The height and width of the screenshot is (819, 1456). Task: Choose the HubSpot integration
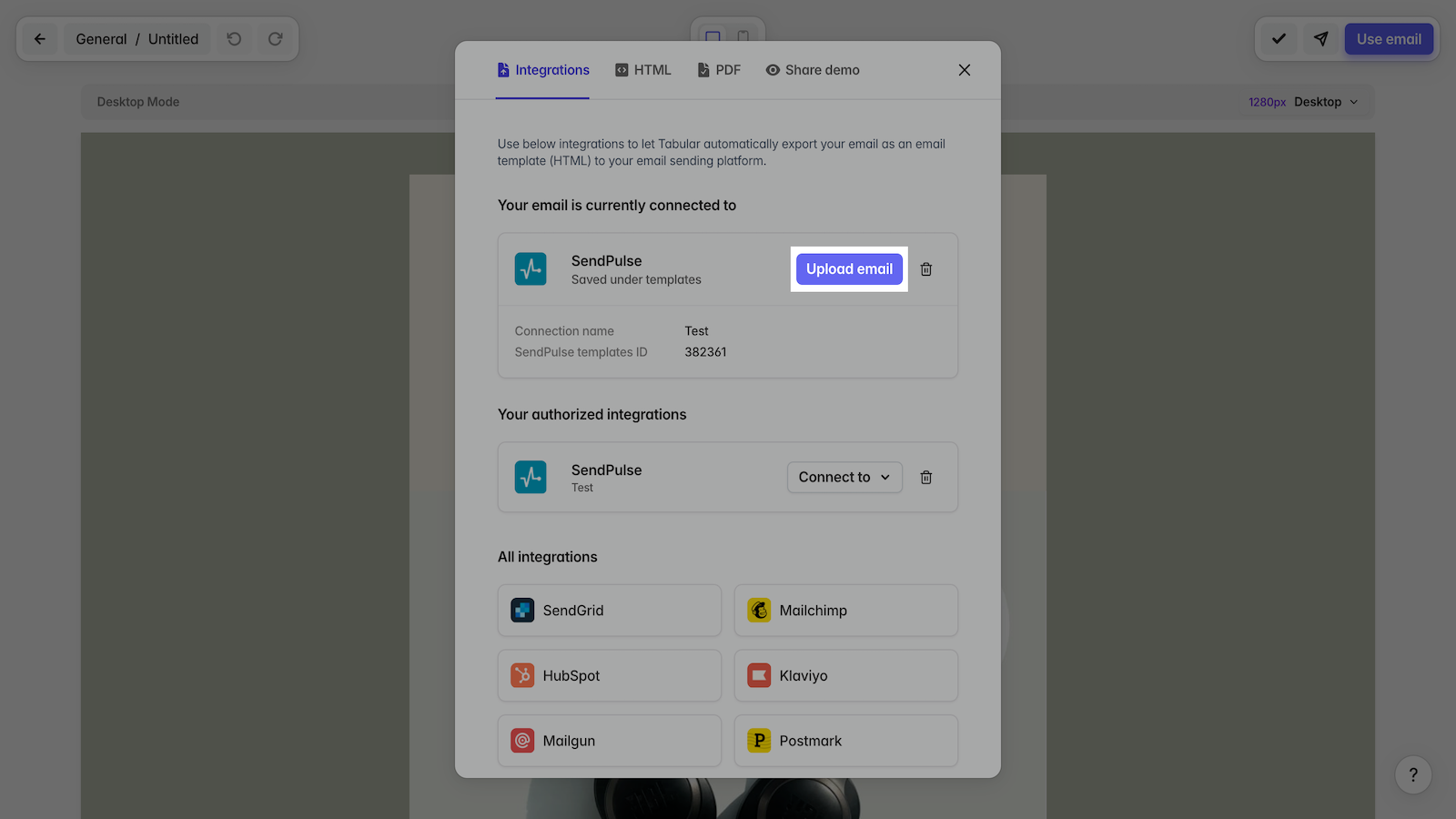click(x=609, y=676)
